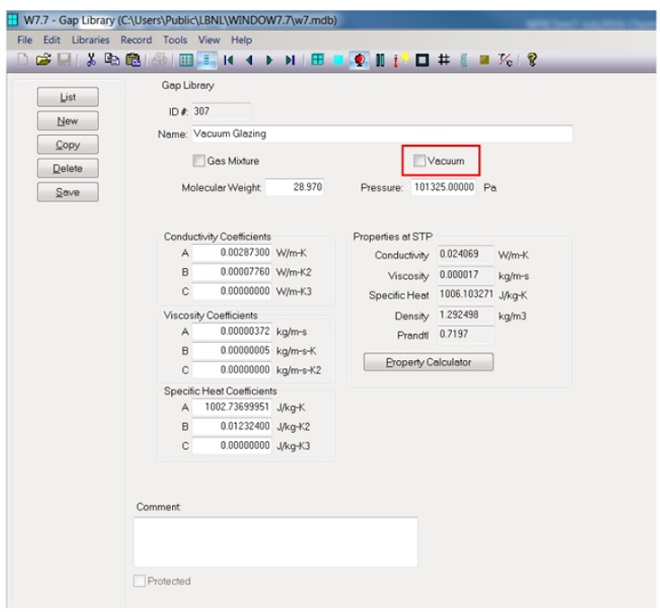Screen dimensions: 660x612
Task: Enable the Vacuum checkbox
Action: tap(420, 160)
